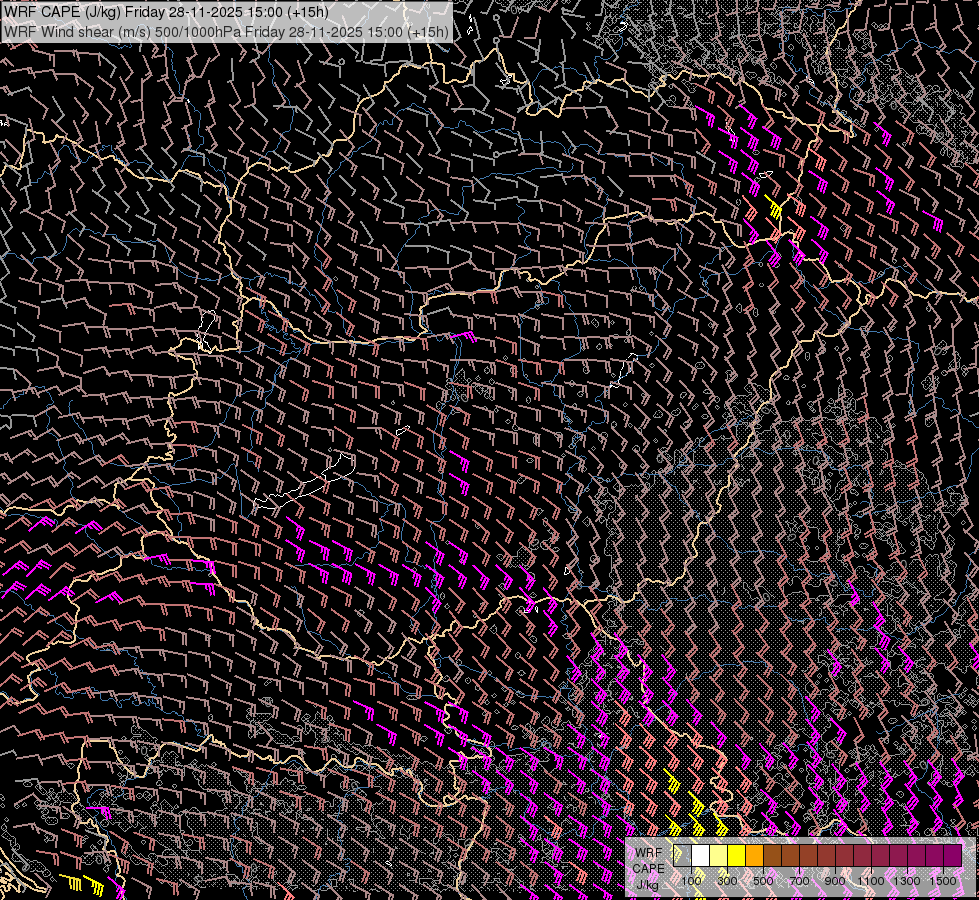Select the 500 tick label in legend
Image resolution: width=979 pixels, height=900 pixels.
[763, 881]
